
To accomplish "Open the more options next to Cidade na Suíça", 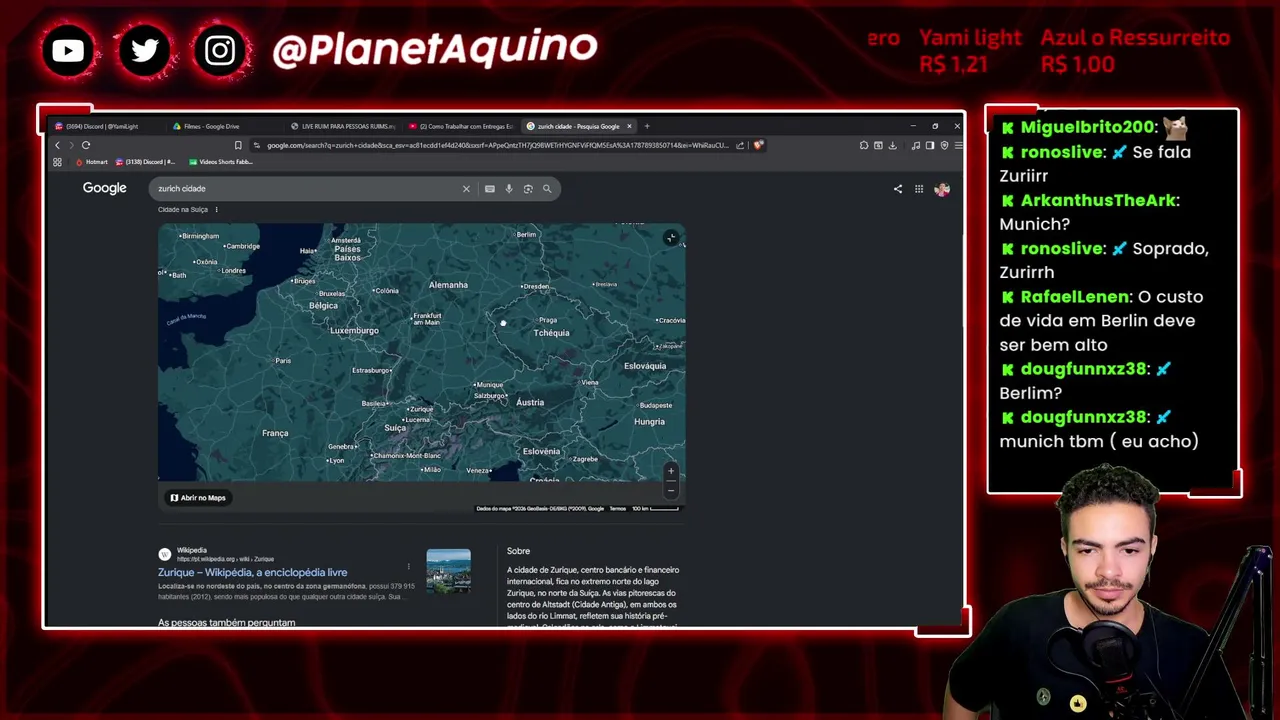I will click(216, 210).
